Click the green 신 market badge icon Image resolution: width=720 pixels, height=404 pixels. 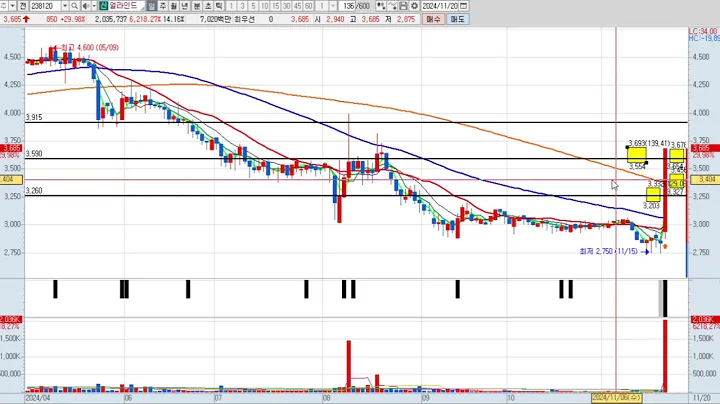click(103, 6)
